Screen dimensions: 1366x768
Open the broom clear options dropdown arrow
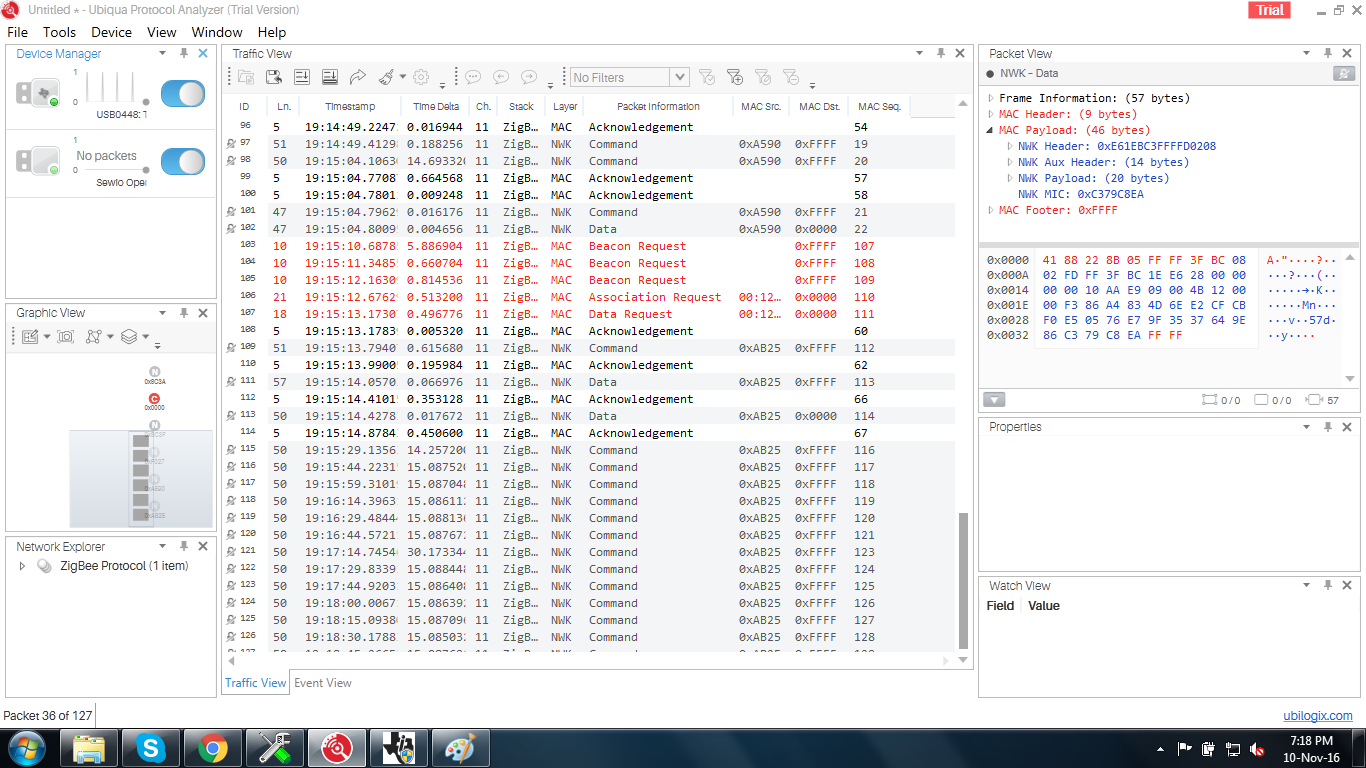[403, 77]
